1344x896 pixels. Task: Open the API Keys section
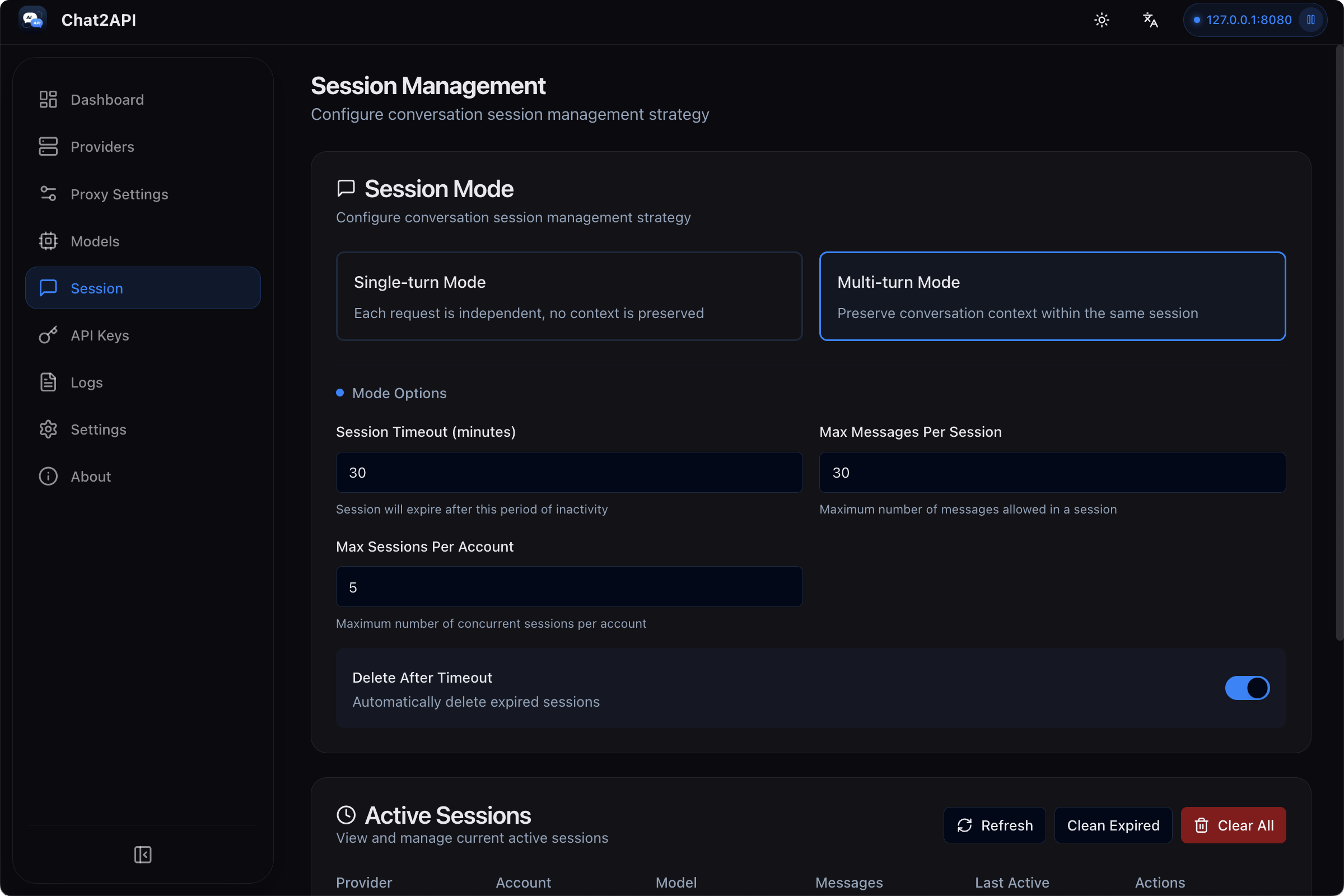click(x=143, y=335)
